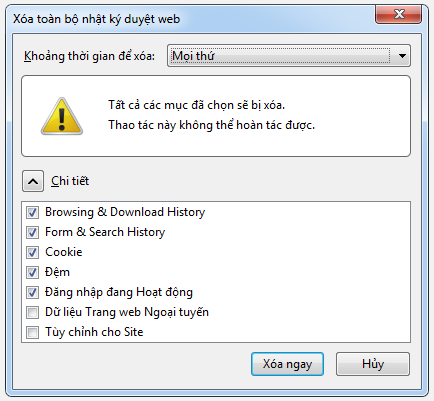The height and width of the screenshot is (401, 434).
Task: Click the Cookie label text
Action: click(x=64, y=252)
